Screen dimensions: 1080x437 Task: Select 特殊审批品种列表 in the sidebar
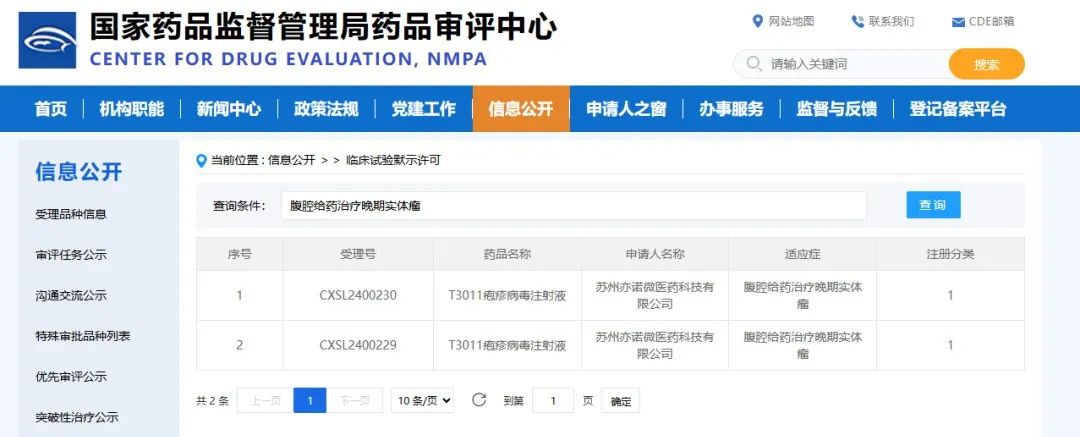(83, 336)
